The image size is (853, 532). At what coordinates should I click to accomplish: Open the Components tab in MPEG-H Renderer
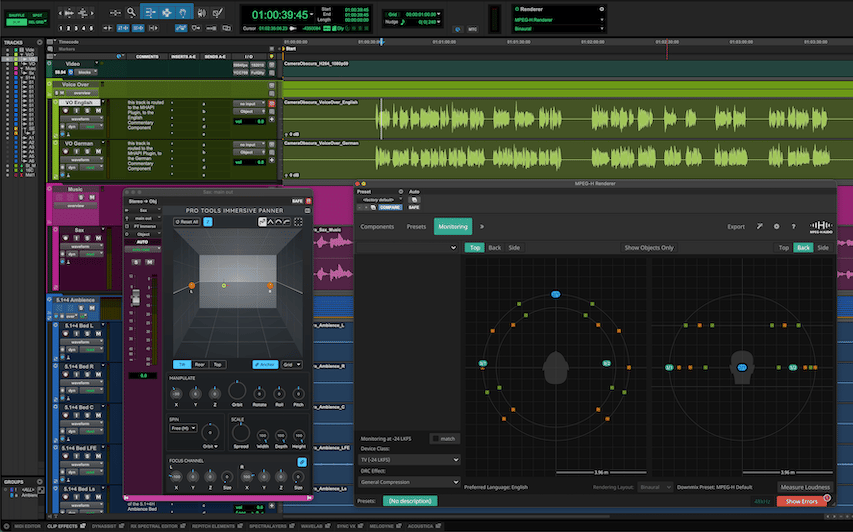[x=377, y=227]
